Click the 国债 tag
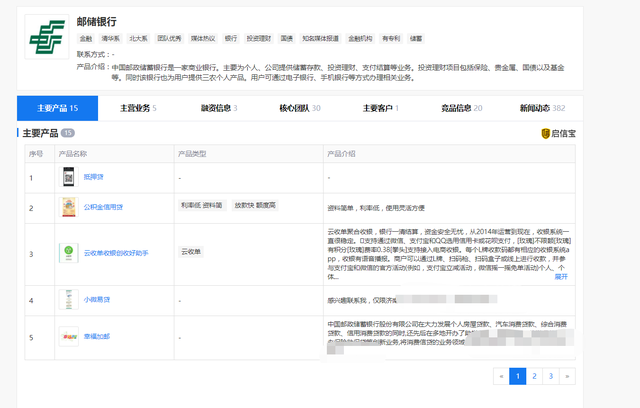This screenshot has width=640, height=408. tap(287, 38)
